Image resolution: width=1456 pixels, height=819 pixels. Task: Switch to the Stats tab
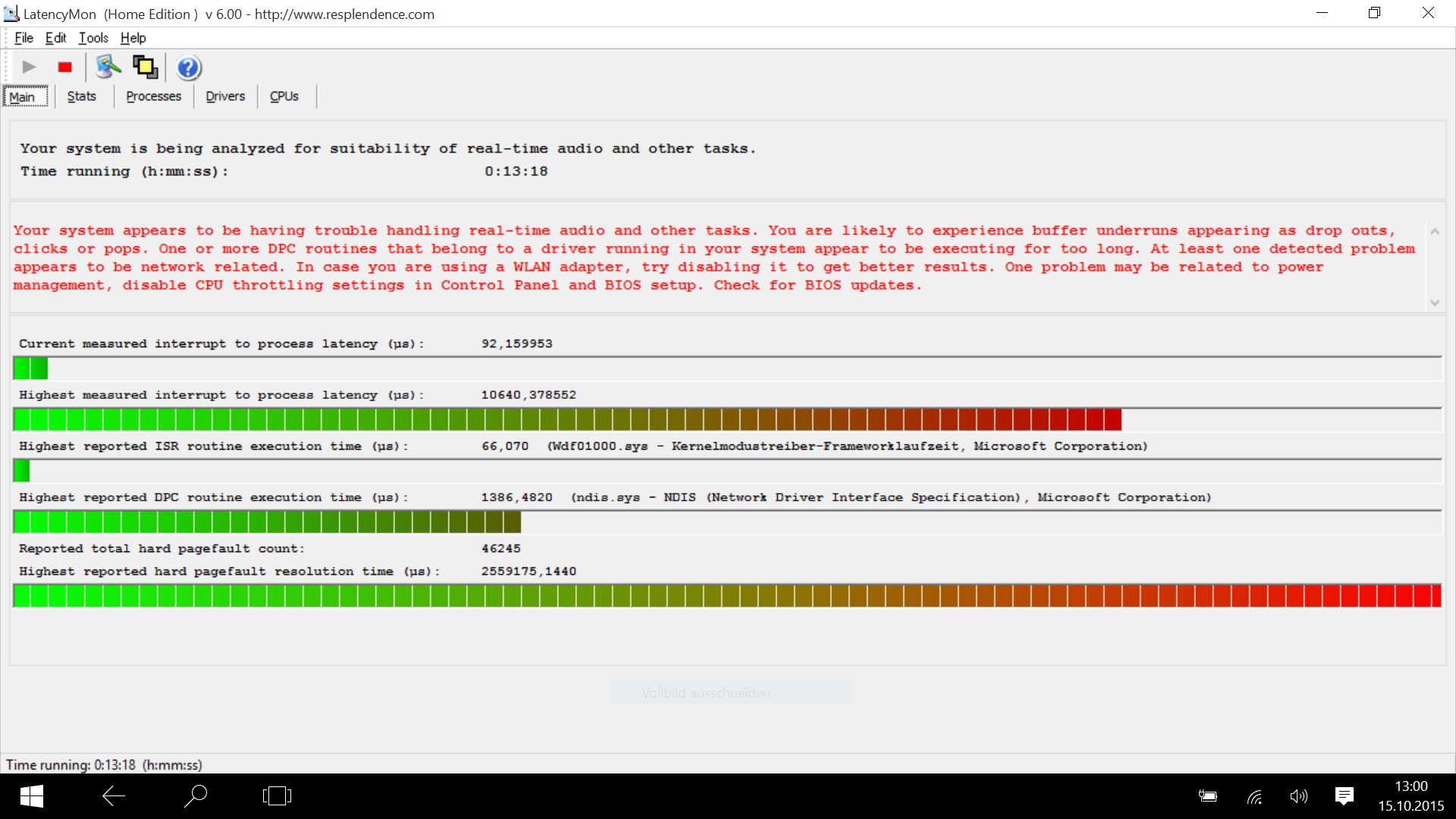tap(81, 96)
